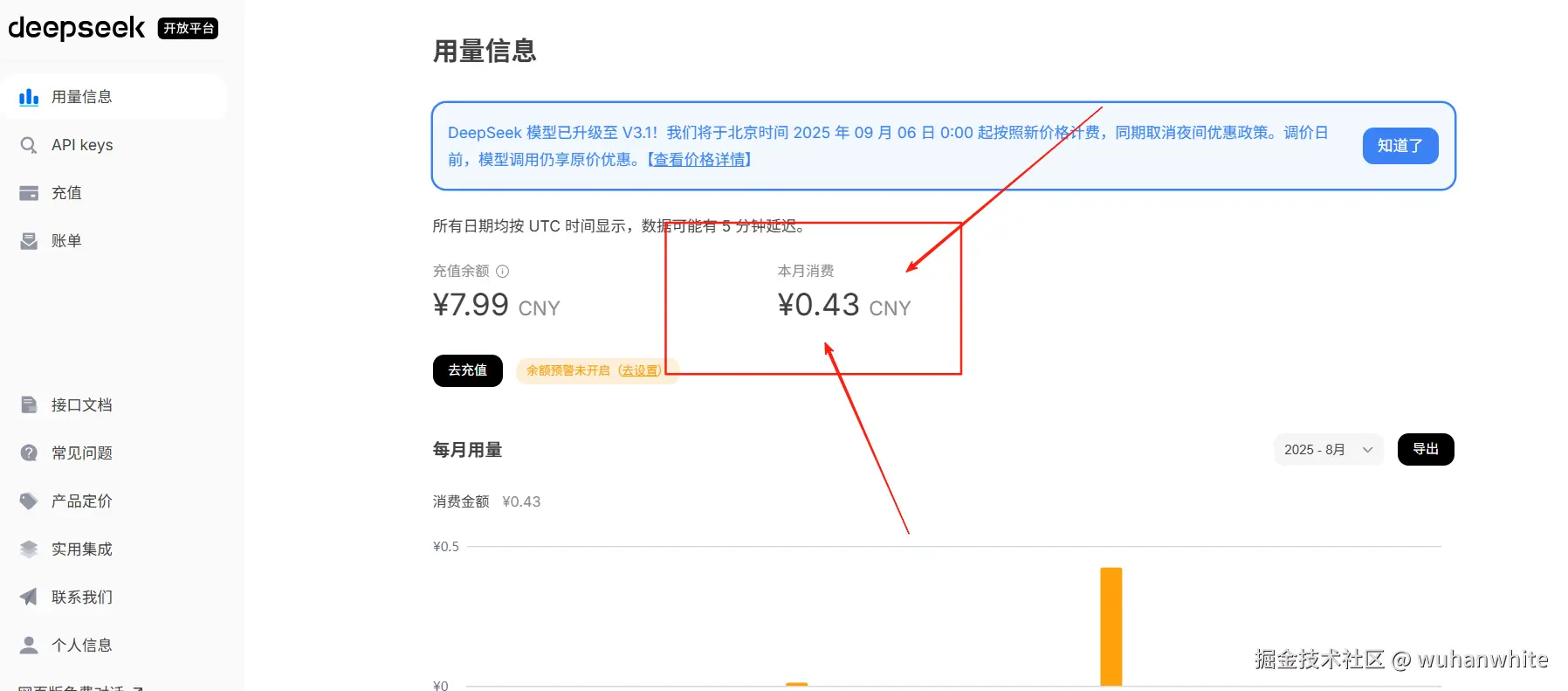The width and height of the screenshot is (1568, 691).
Task: Open the 查看价格详情 link
Action: [700, 160]
